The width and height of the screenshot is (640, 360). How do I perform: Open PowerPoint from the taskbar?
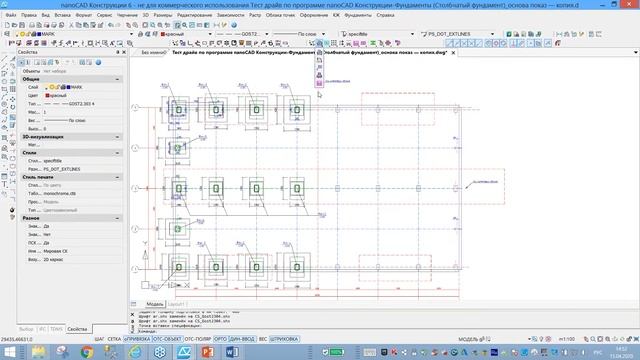pos(207,352)
